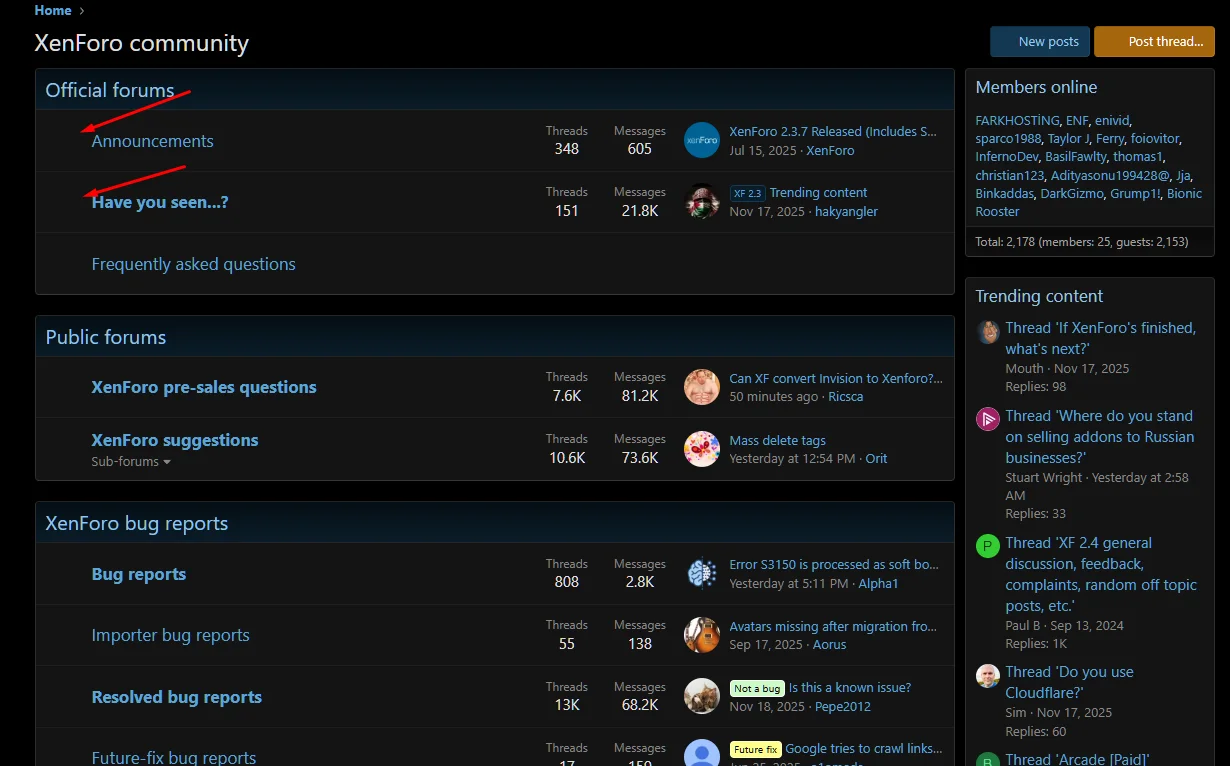Click the 'Future fix' prefix badge
This screenshot has height=766, width=1230.
tap(755, 749)
